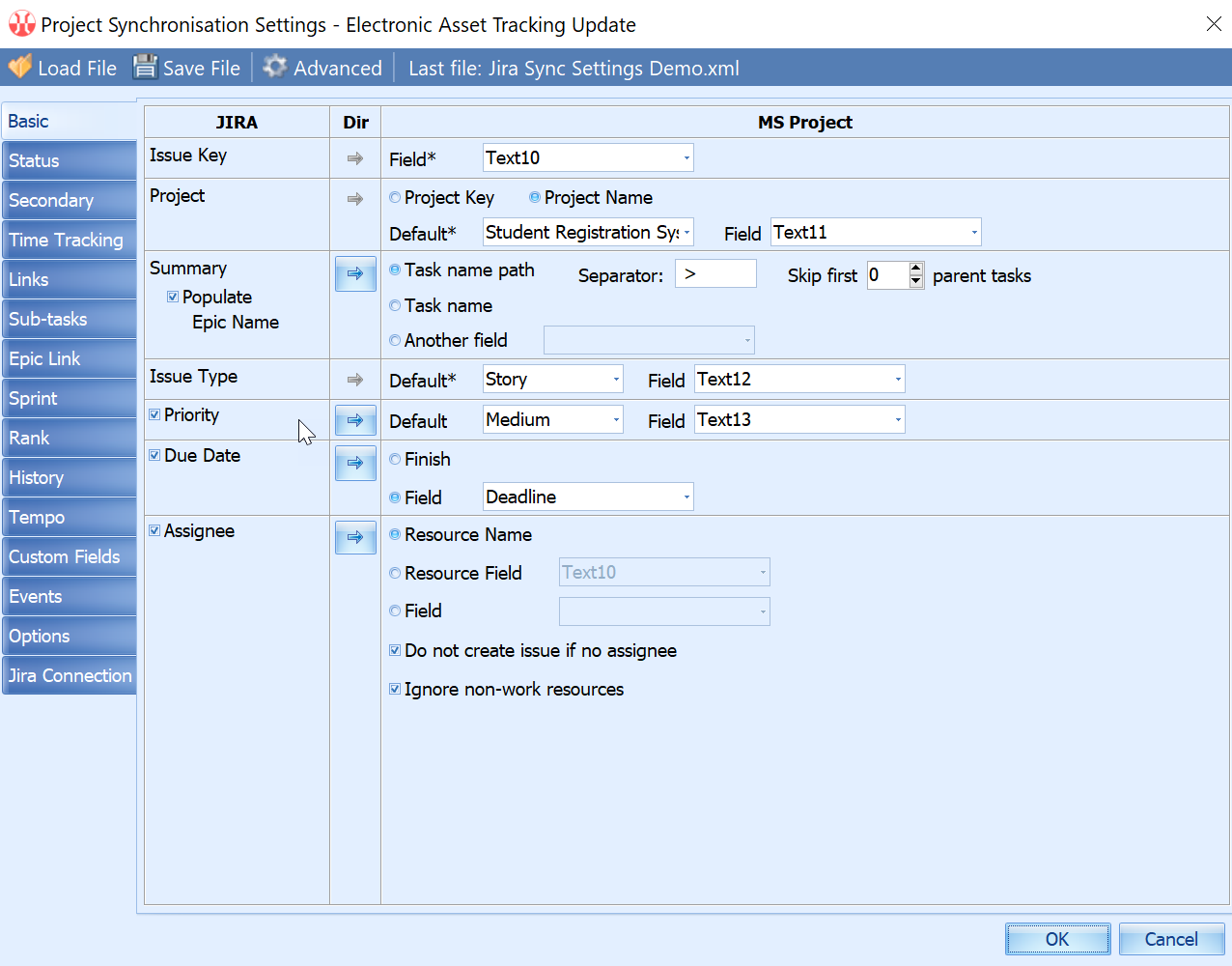This screenshot has width=1232, height=966.
Task: Click the Issue Type direction arrow
Action: point(355,381)
